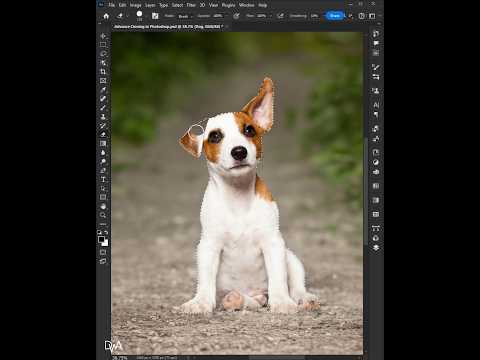Screen dimensions: 480x360
Task: Select the Path Selection tool
Action: [x=103, y=189]
